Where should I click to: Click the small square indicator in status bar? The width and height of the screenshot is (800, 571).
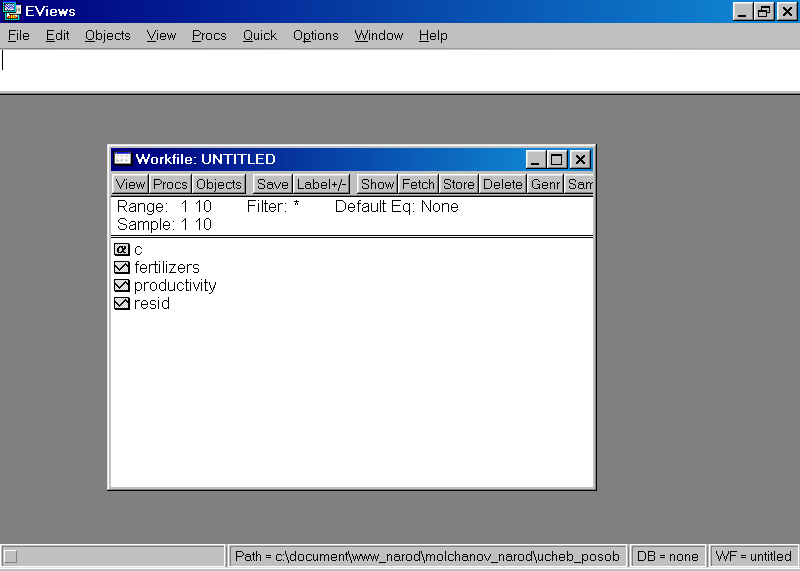coord(10,556)
